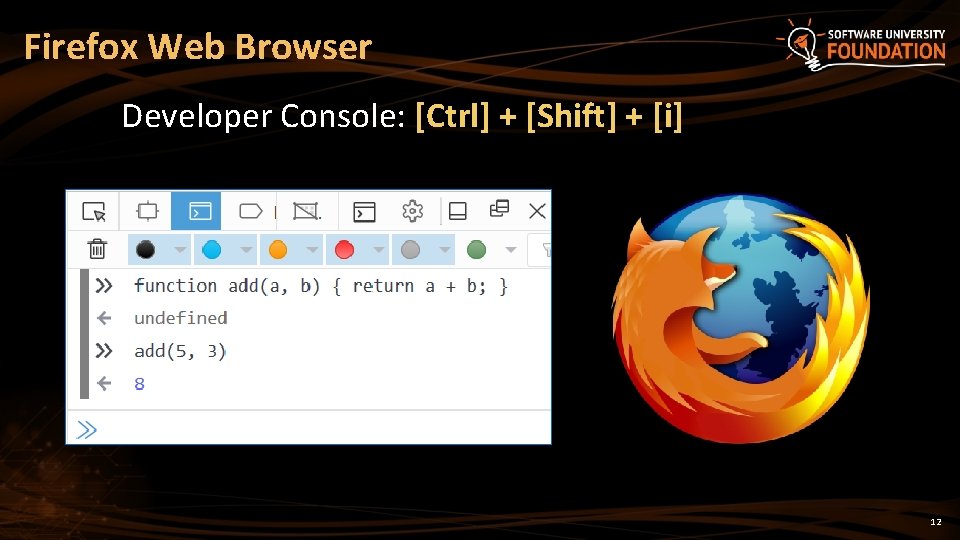This screenshot has width=960, height=540.
Task: Toggle the orange dot JS filter
Action: click(x=278, y=250)
